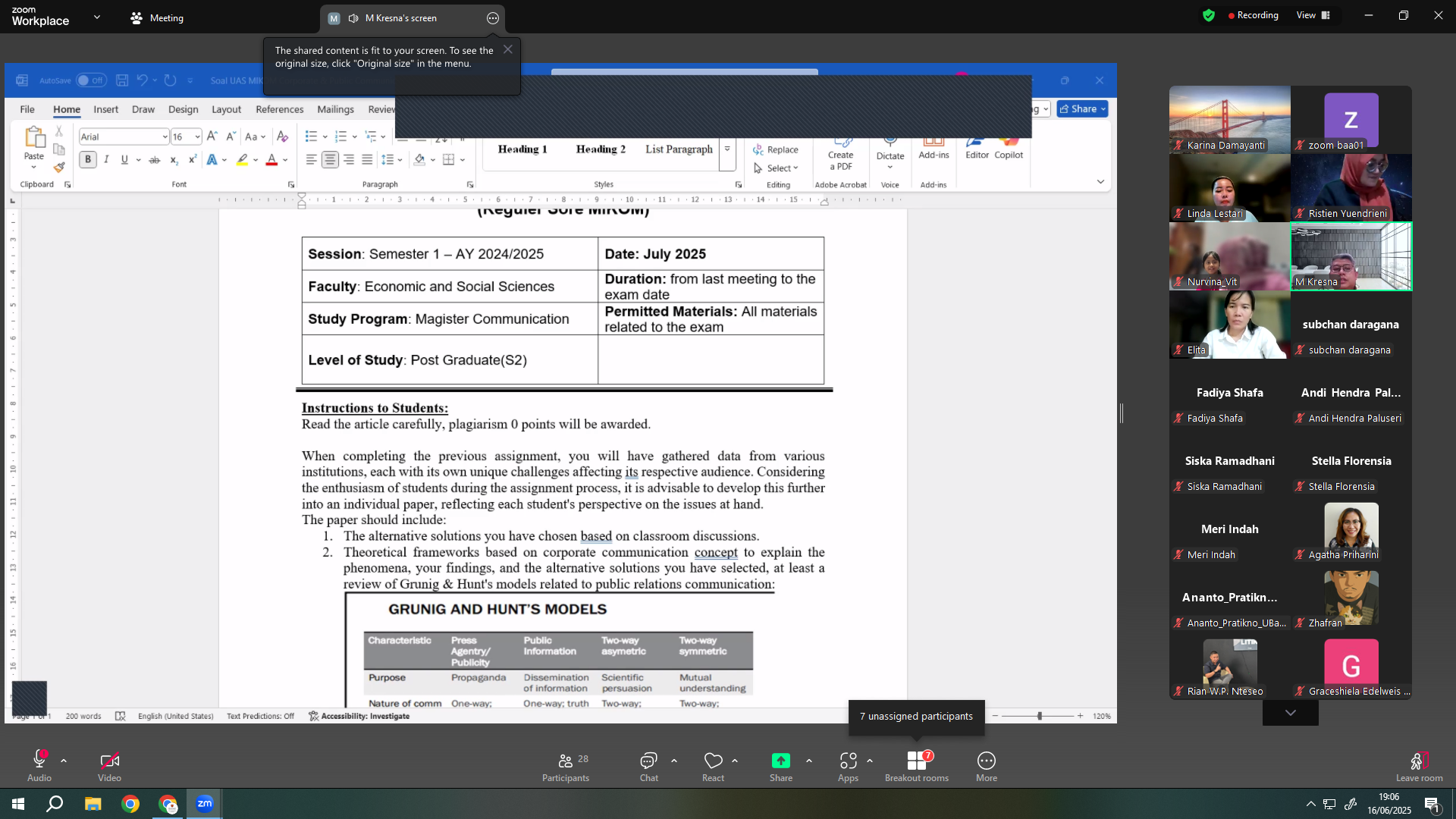Expand more participants chevron below video gallery
The height and width of the screenshot is (819, 1456).
click(x=1290, y=713)
